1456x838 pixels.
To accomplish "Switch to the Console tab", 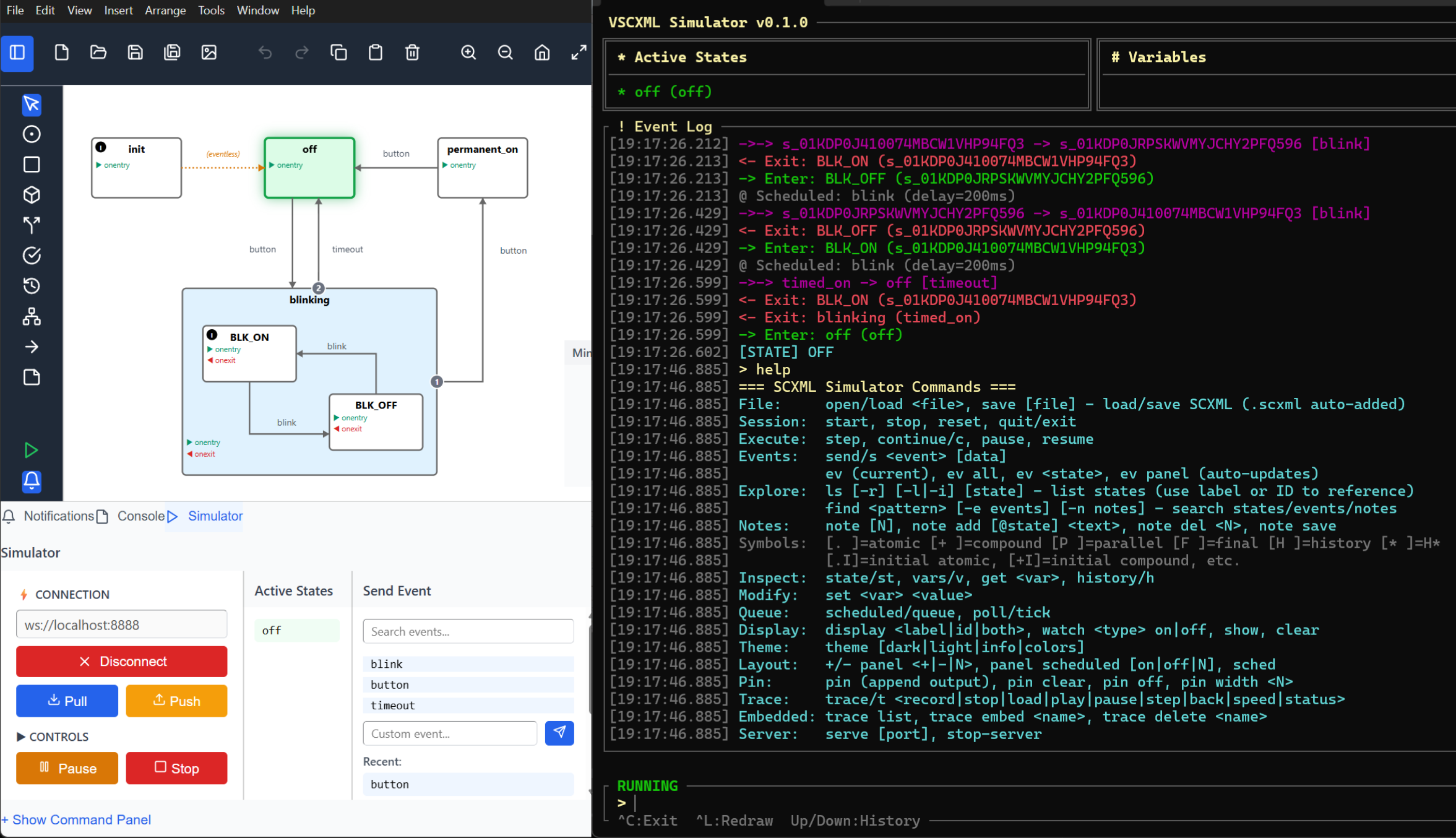I will (131, 516).
